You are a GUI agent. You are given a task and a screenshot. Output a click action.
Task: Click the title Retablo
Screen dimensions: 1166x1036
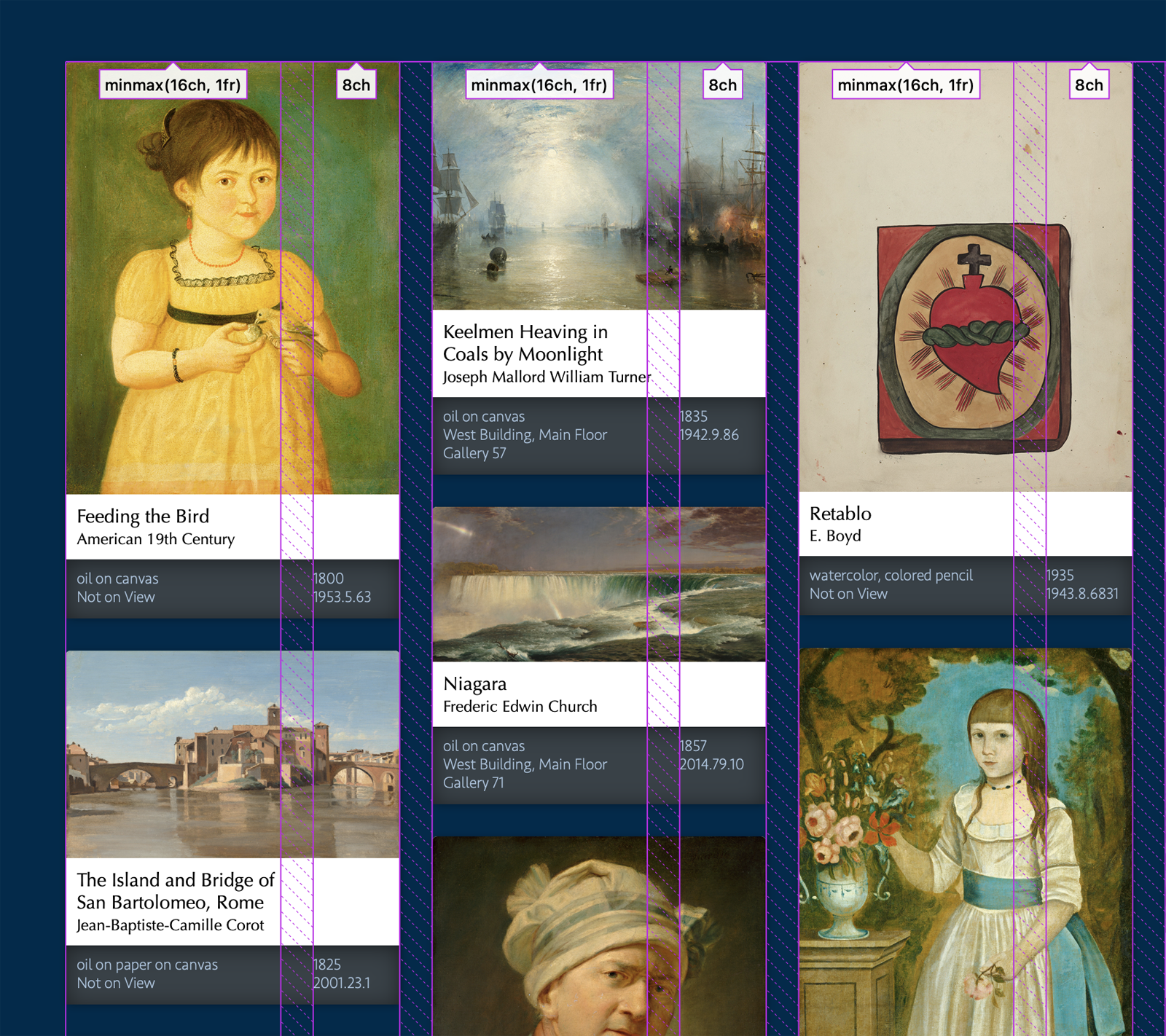[840, 514]
